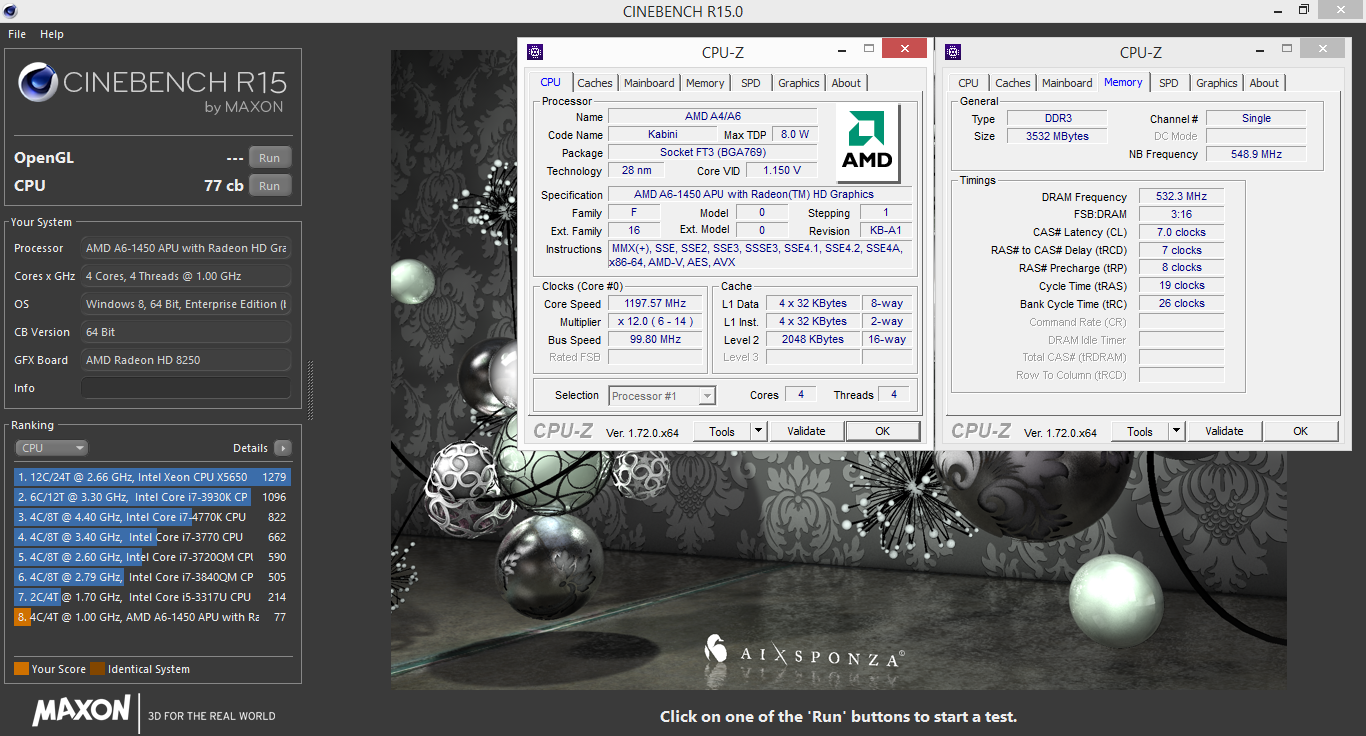This screenshot has width=1366, height=736.
Task: Click the orange Your Score legend swatch
Action: pyautogui.click(x=21, y=669)
